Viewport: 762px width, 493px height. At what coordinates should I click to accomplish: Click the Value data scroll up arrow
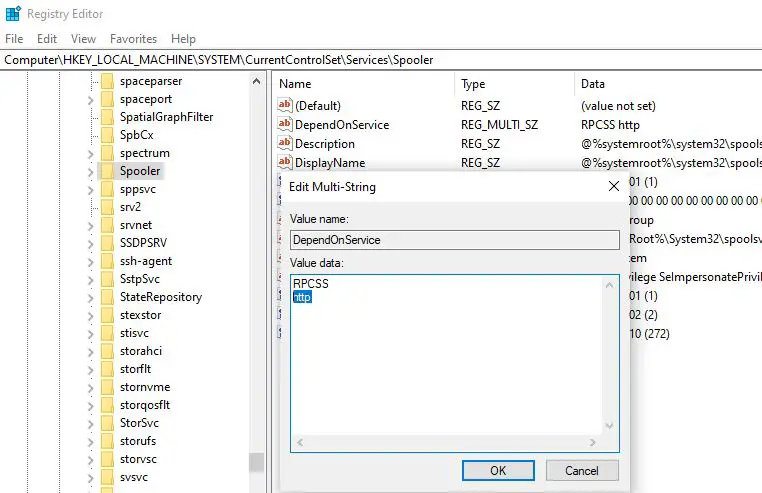(609, 285)
